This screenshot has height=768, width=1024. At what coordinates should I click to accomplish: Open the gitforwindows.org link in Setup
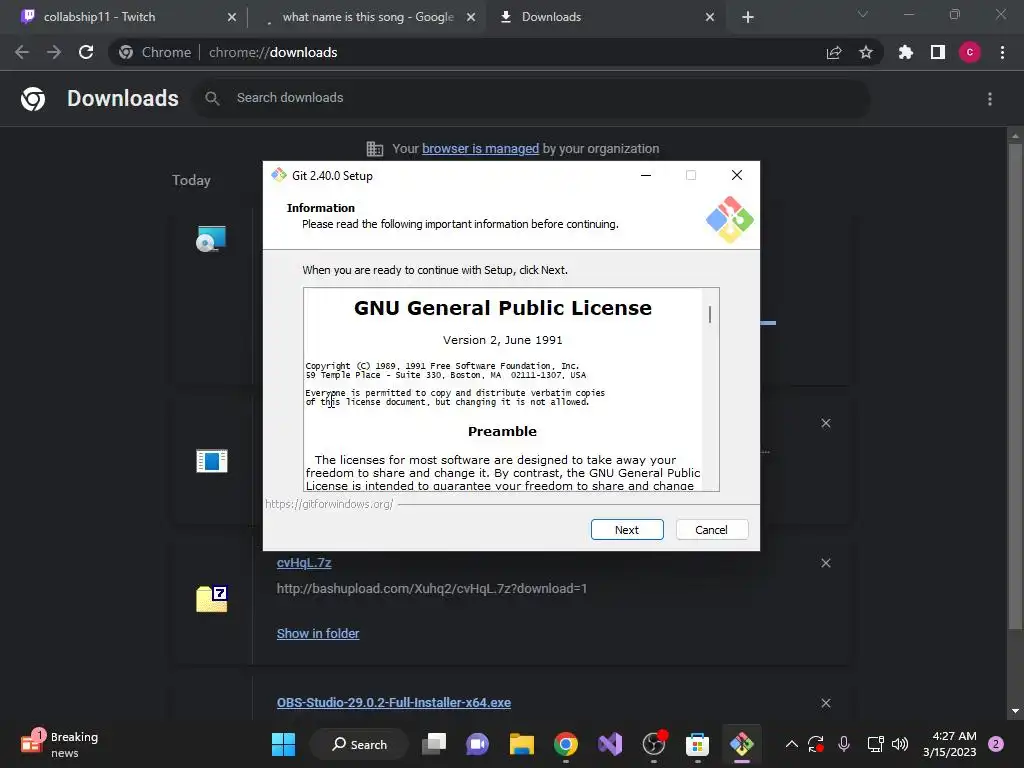pyautogui.click(x=329, y=504)
